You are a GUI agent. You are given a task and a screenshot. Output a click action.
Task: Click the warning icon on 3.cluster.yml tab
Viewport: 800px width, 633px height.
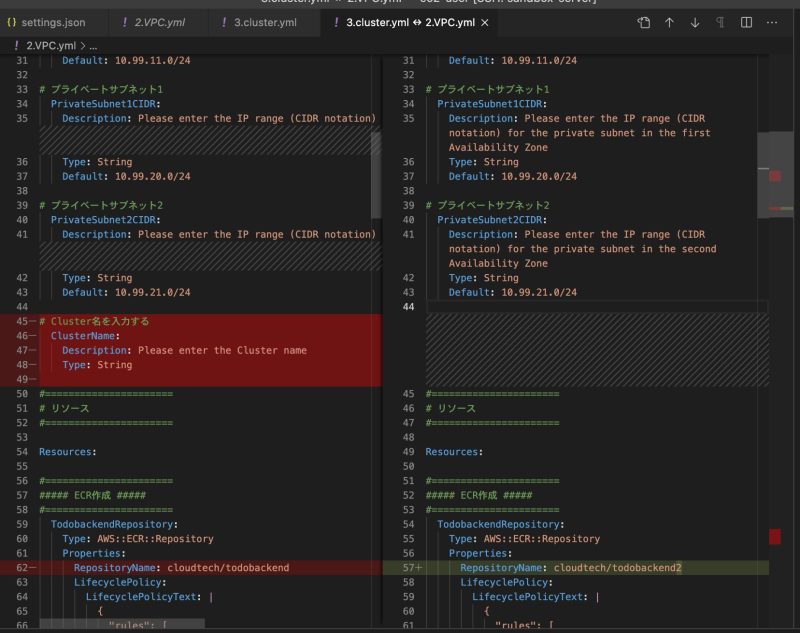click(x=225, y=22)
